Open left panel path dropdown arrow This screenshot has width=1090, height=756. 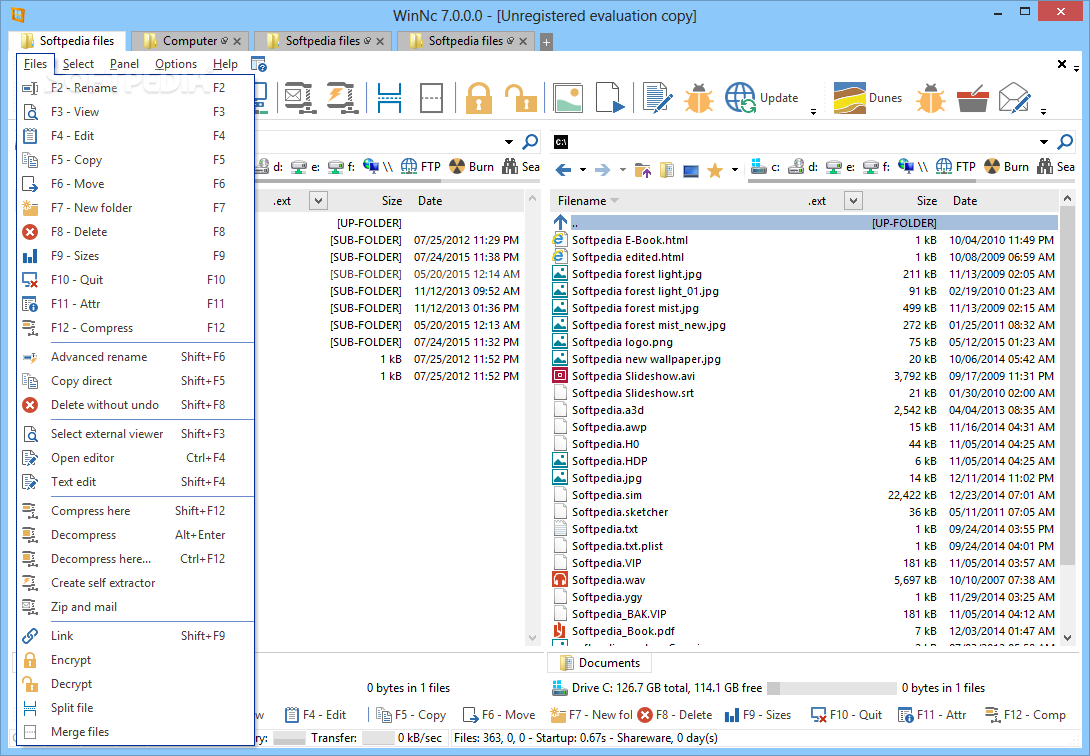click(x=509, y=142)
